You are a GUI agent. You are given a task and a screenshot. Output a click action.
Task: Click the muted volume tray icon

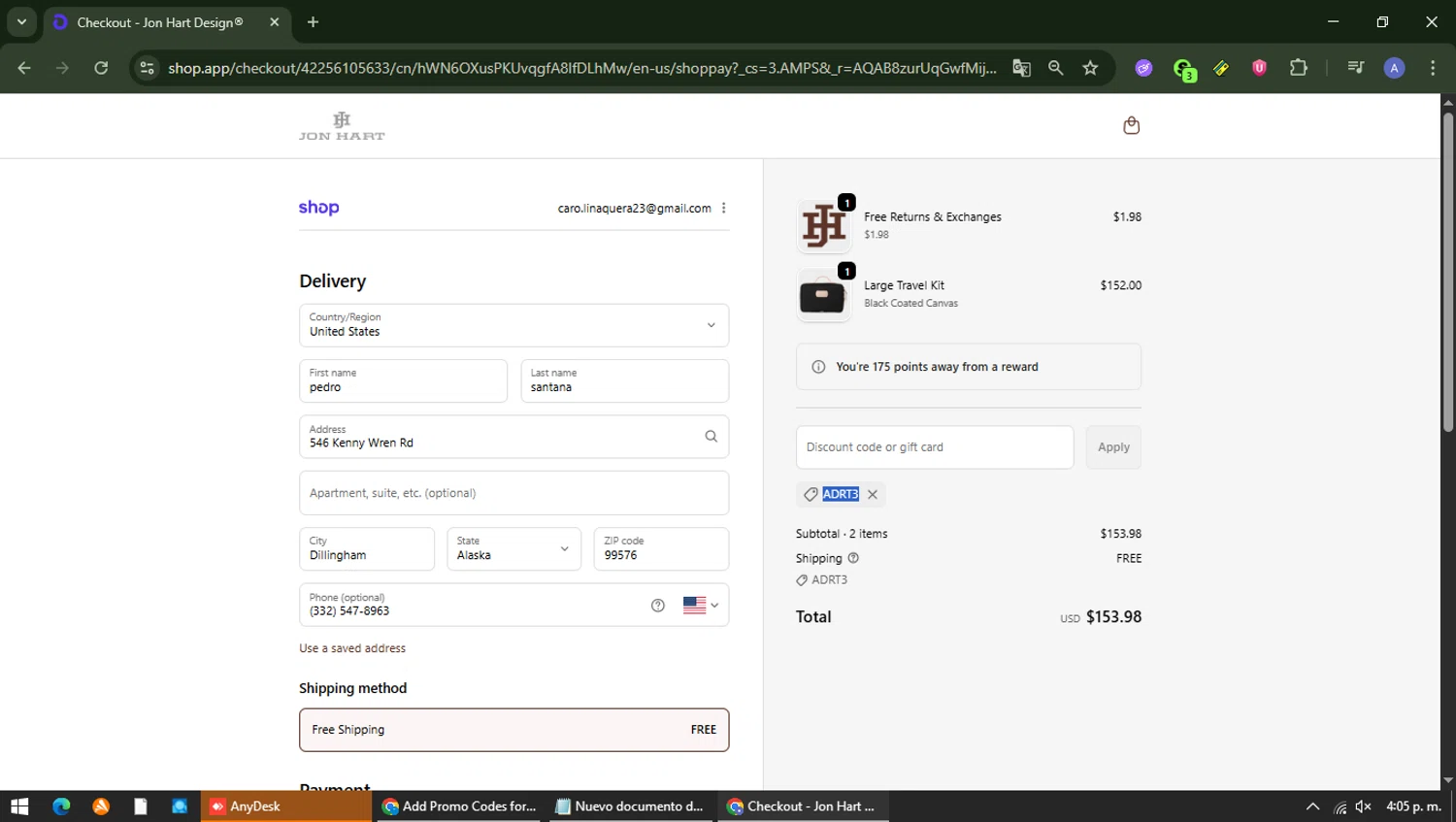1364,806
